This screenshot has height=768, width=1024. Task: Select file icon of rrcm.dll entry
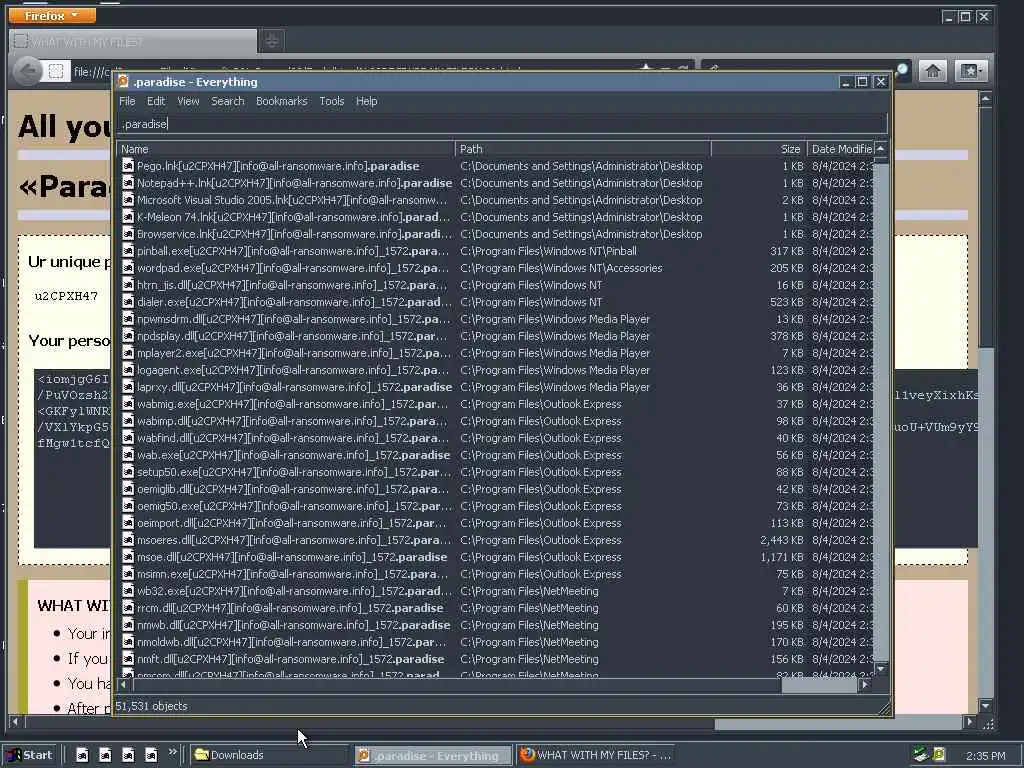tap(128, 608)
